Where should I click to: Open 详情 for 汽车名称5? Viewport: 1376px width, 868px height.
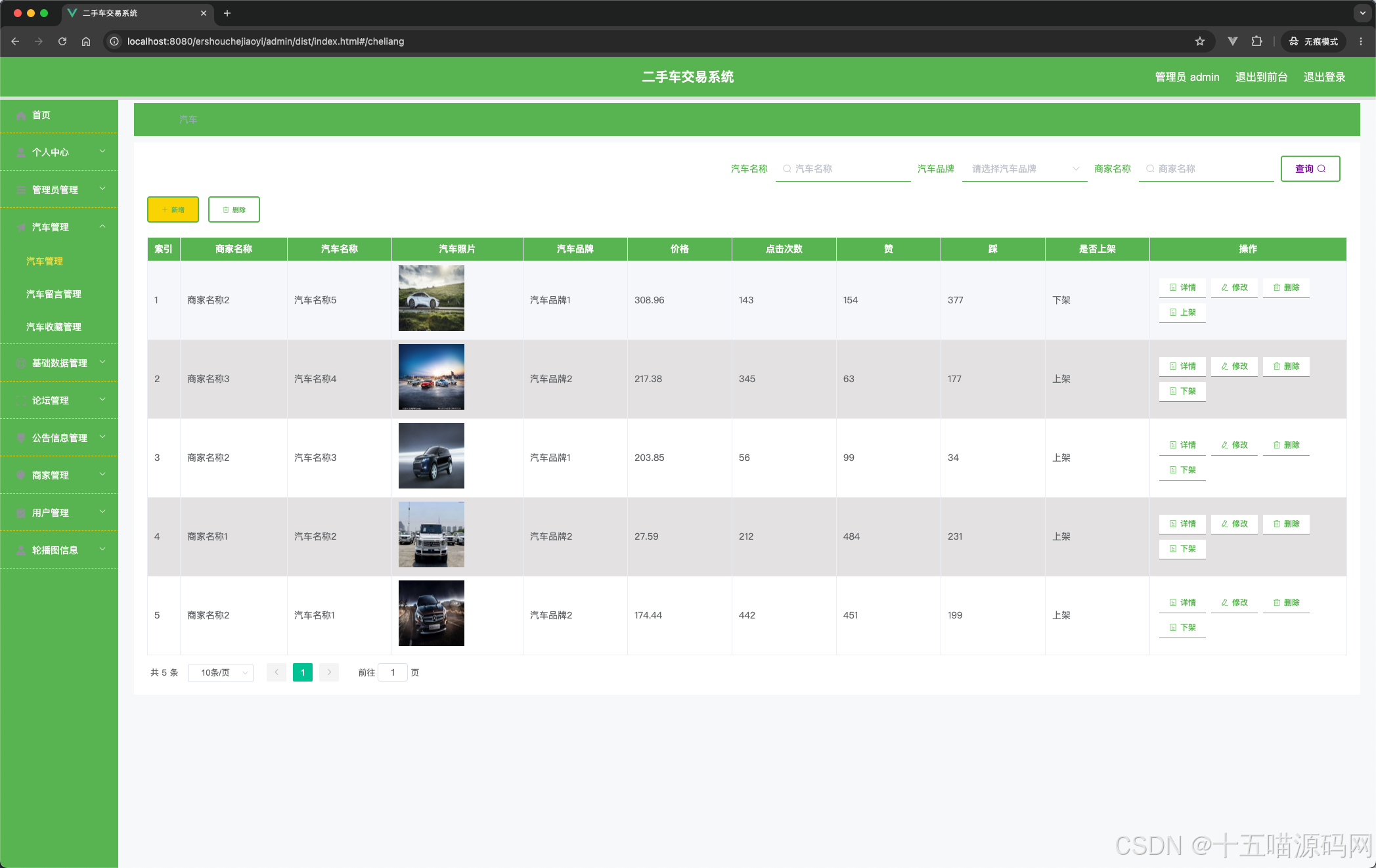[x=1182, y=288]
